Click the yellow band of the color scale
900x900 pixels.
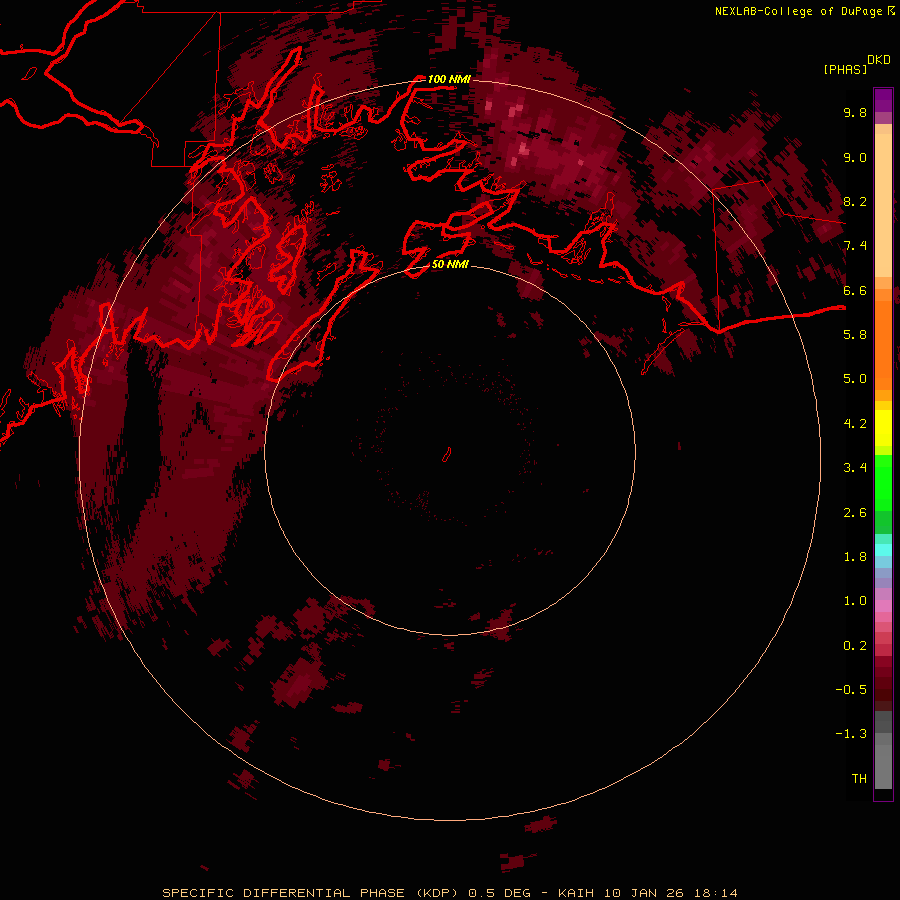pos(883,428)
